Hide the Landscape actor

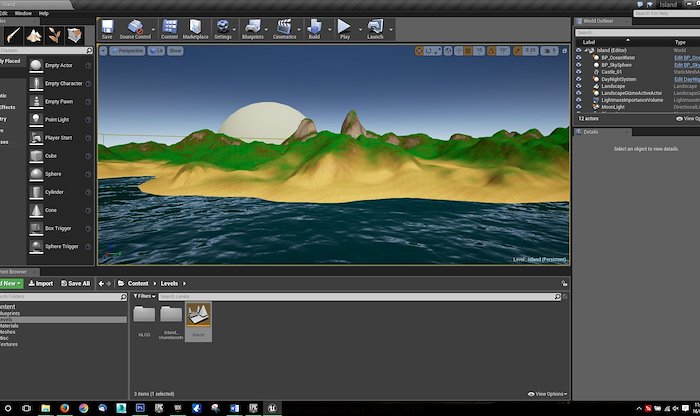[579, 86]
